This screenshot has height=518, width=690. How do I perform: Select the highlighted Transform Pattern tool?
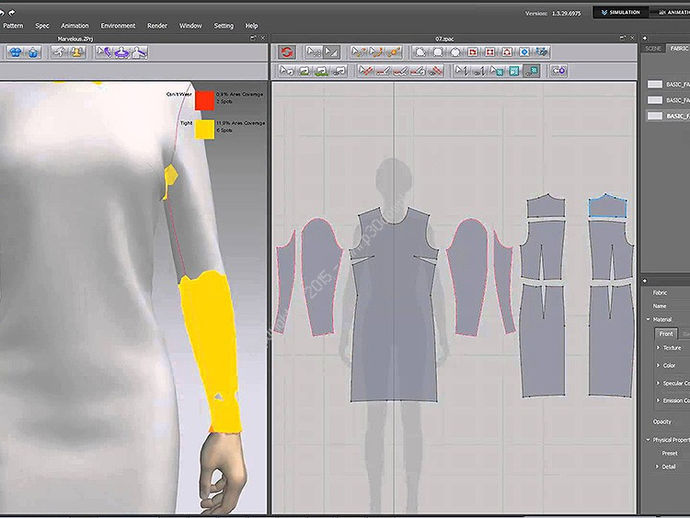pos(331,52)
